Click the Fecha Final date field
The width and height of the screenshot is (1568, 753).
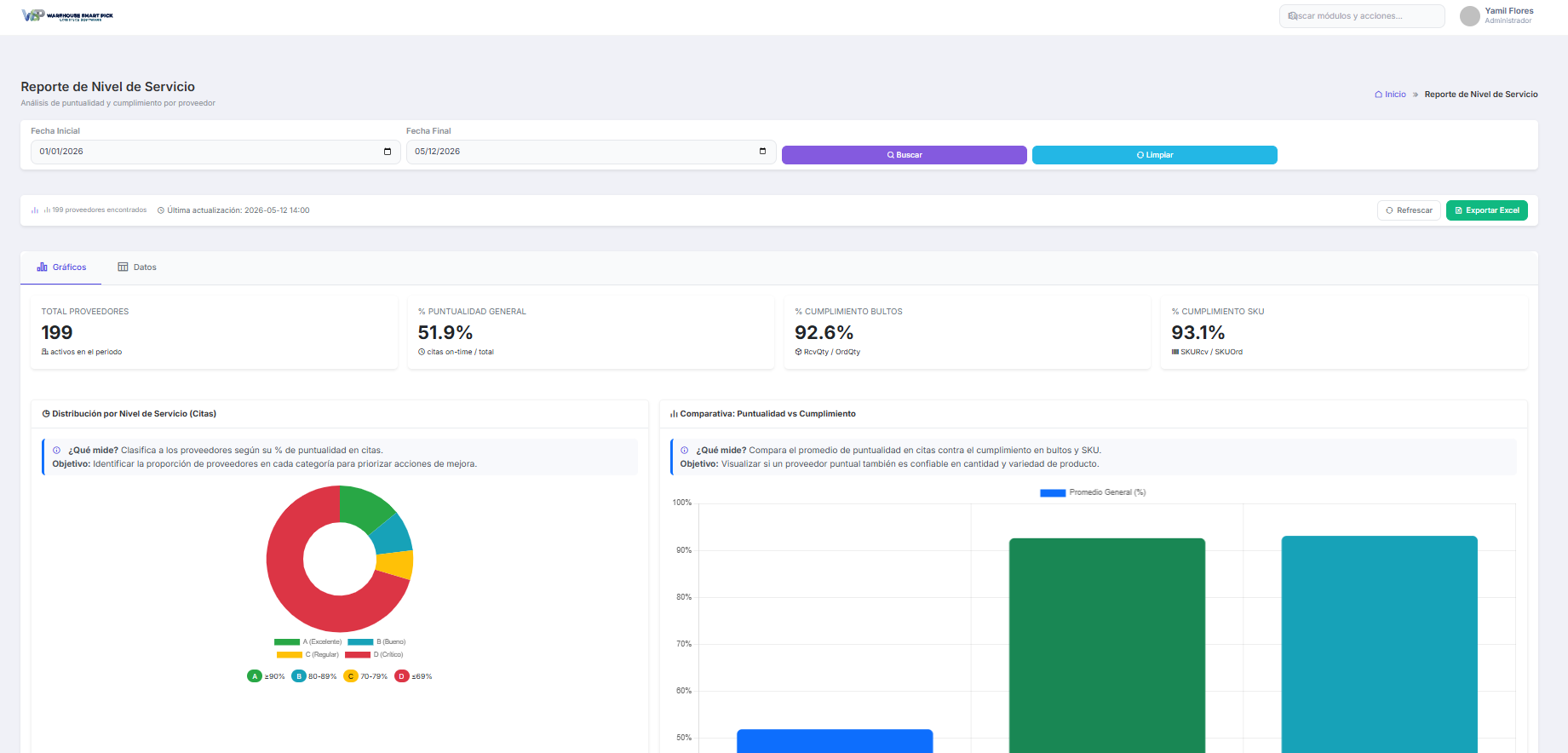(x=591, y=152)
